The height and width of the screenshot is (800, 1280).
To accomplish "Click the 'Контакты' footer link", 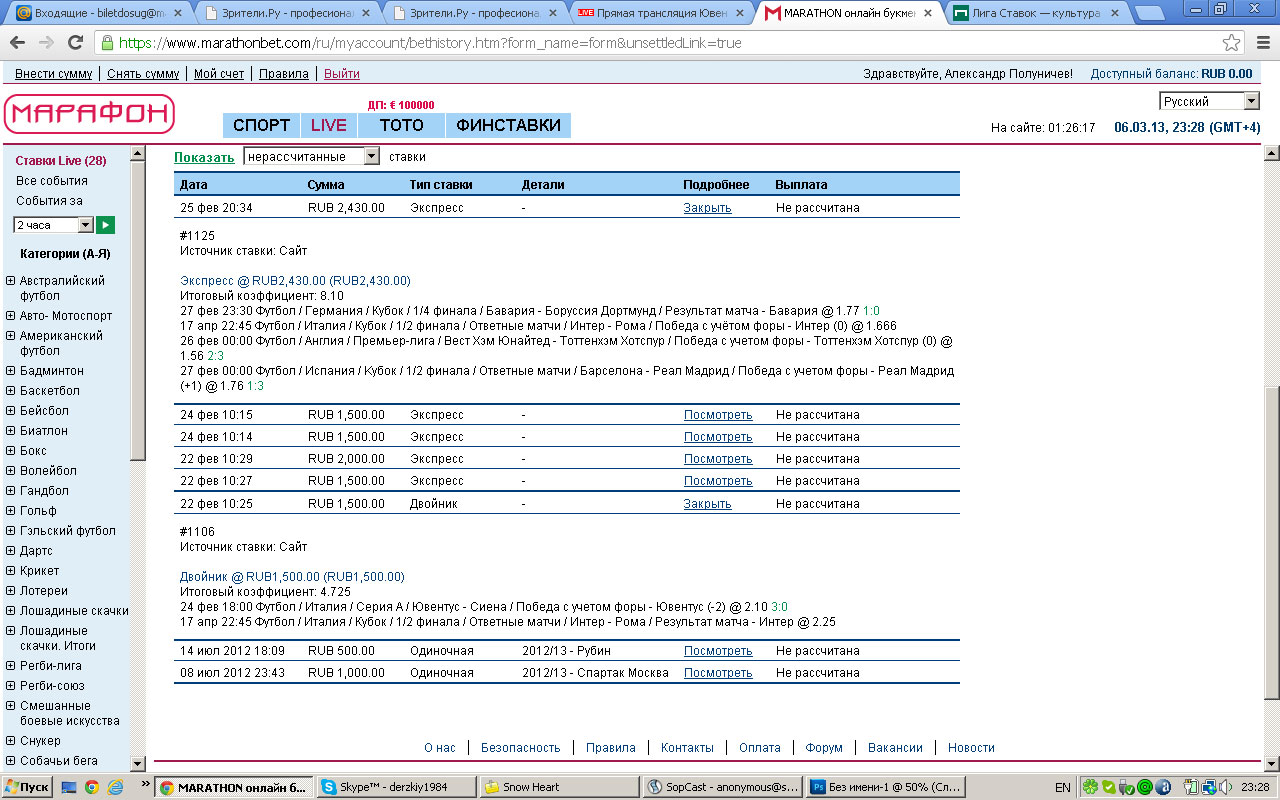I will [687, 748].
